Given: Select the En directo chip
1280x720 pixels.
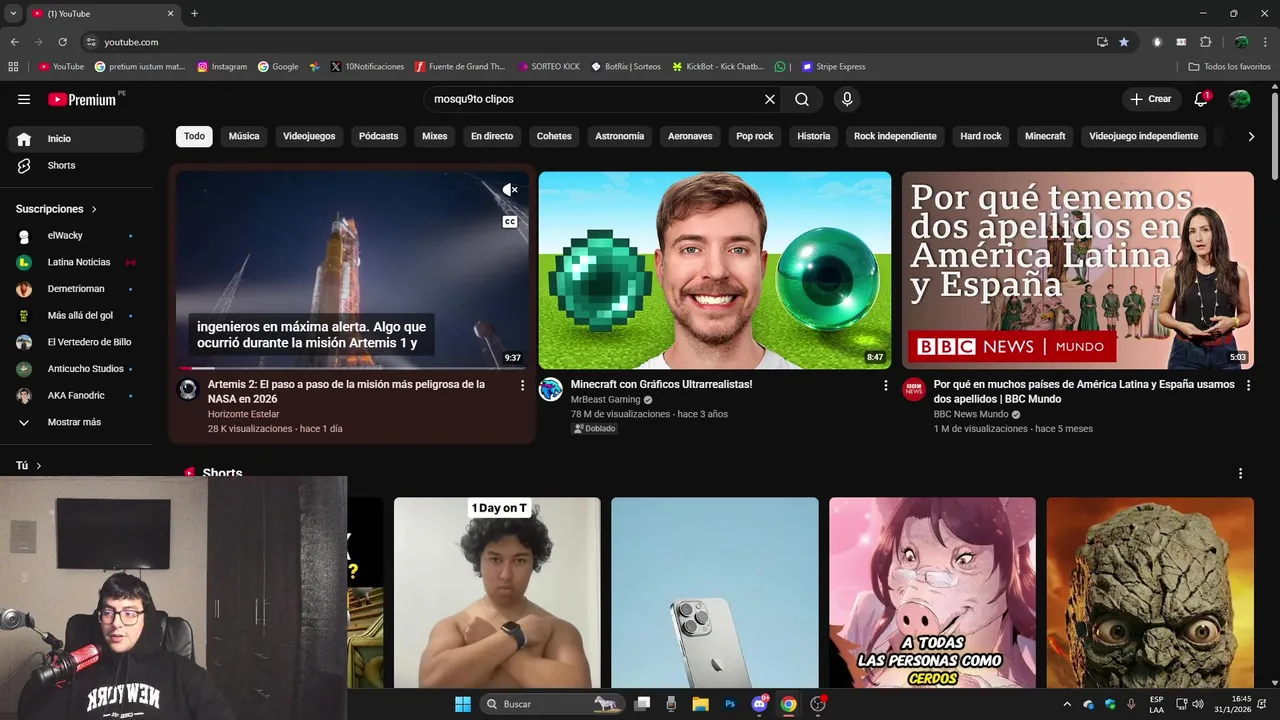Looking at the screenshot, I should pyautogui.click(x=492, y=136).
